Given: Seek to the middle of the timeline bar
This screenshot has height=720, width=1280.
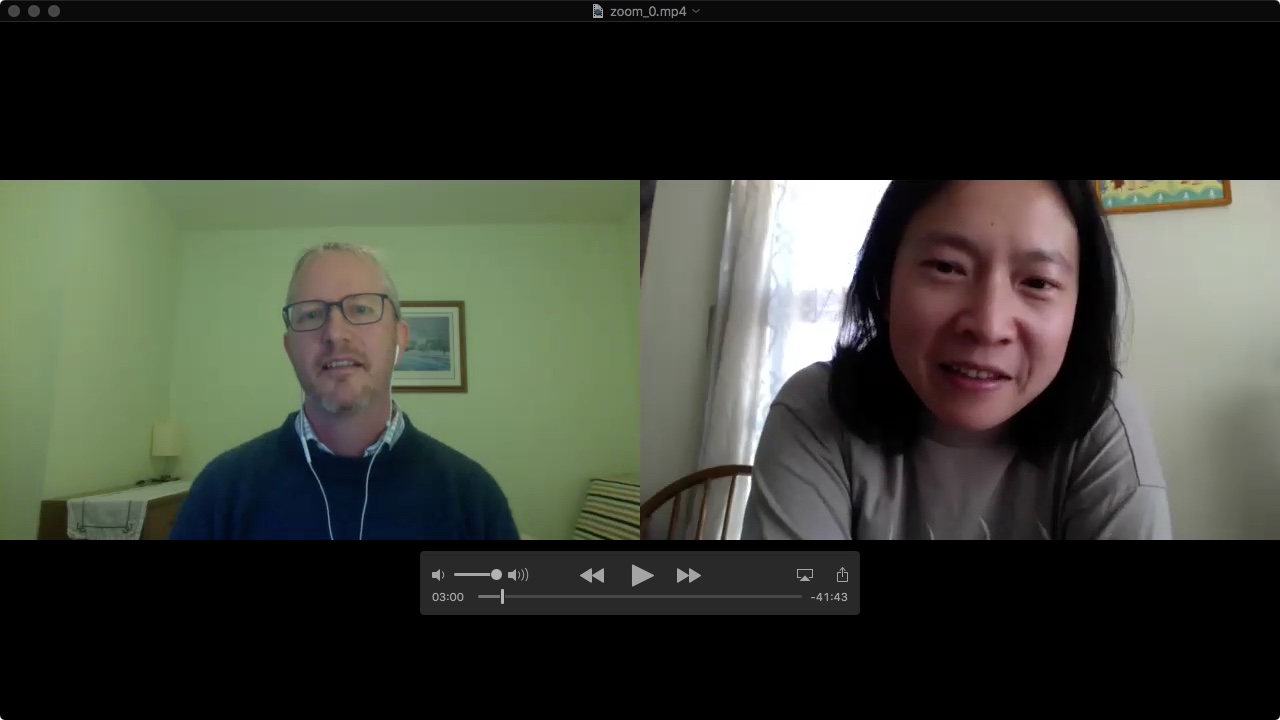Looking at the screenshot, I should coord(640,597).
